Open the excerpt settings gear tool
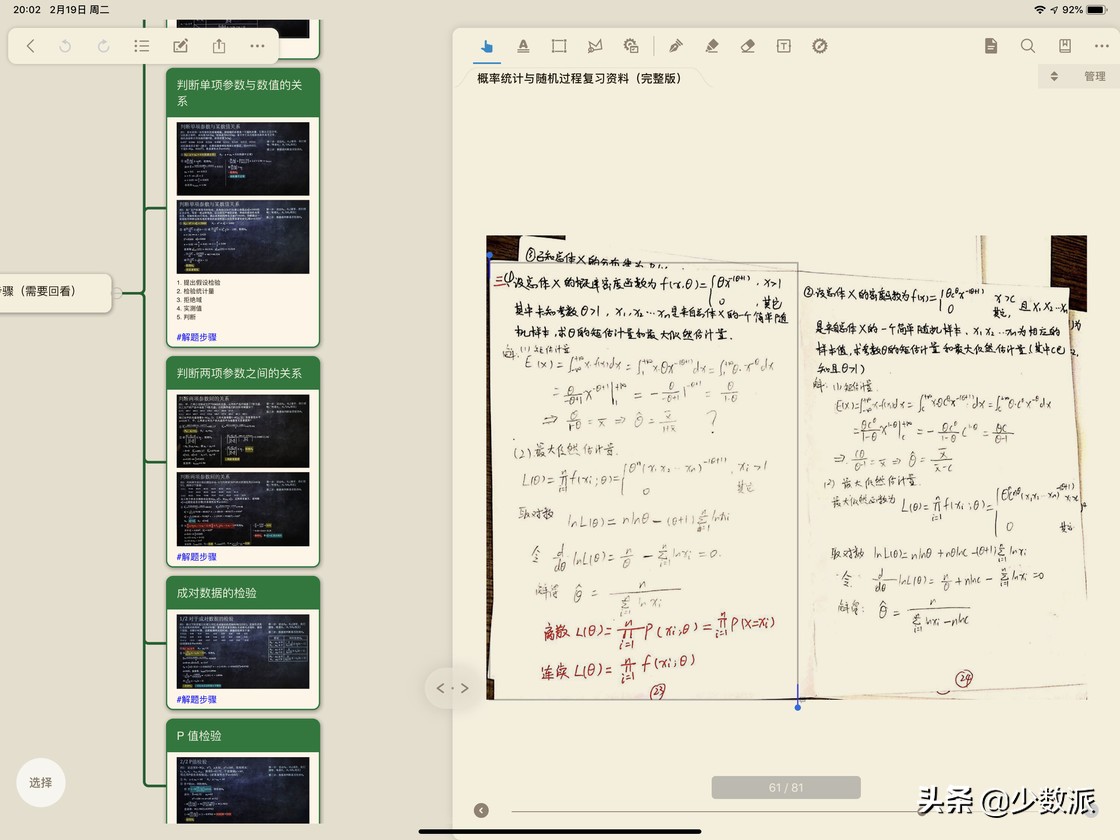Screen dimensions: 1120x840 pyautogui.click(x=631, y=46)
